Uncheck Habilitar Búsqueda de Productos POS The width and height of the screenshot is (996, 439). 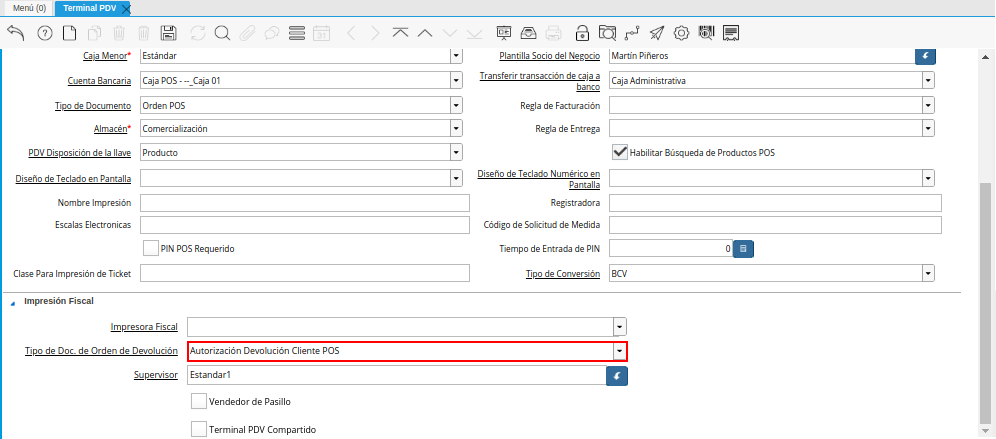[x=619, y=152]
